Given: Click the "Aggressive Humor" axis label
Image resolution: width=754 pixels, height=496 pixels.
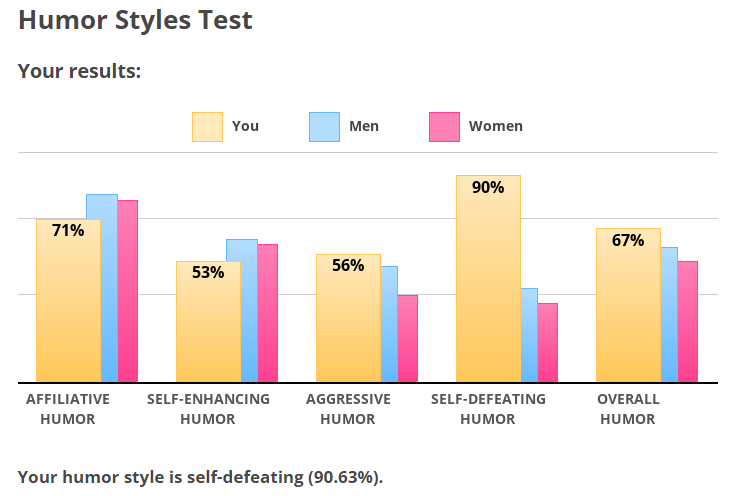Looking at the screenshot, I should (348, 409).
